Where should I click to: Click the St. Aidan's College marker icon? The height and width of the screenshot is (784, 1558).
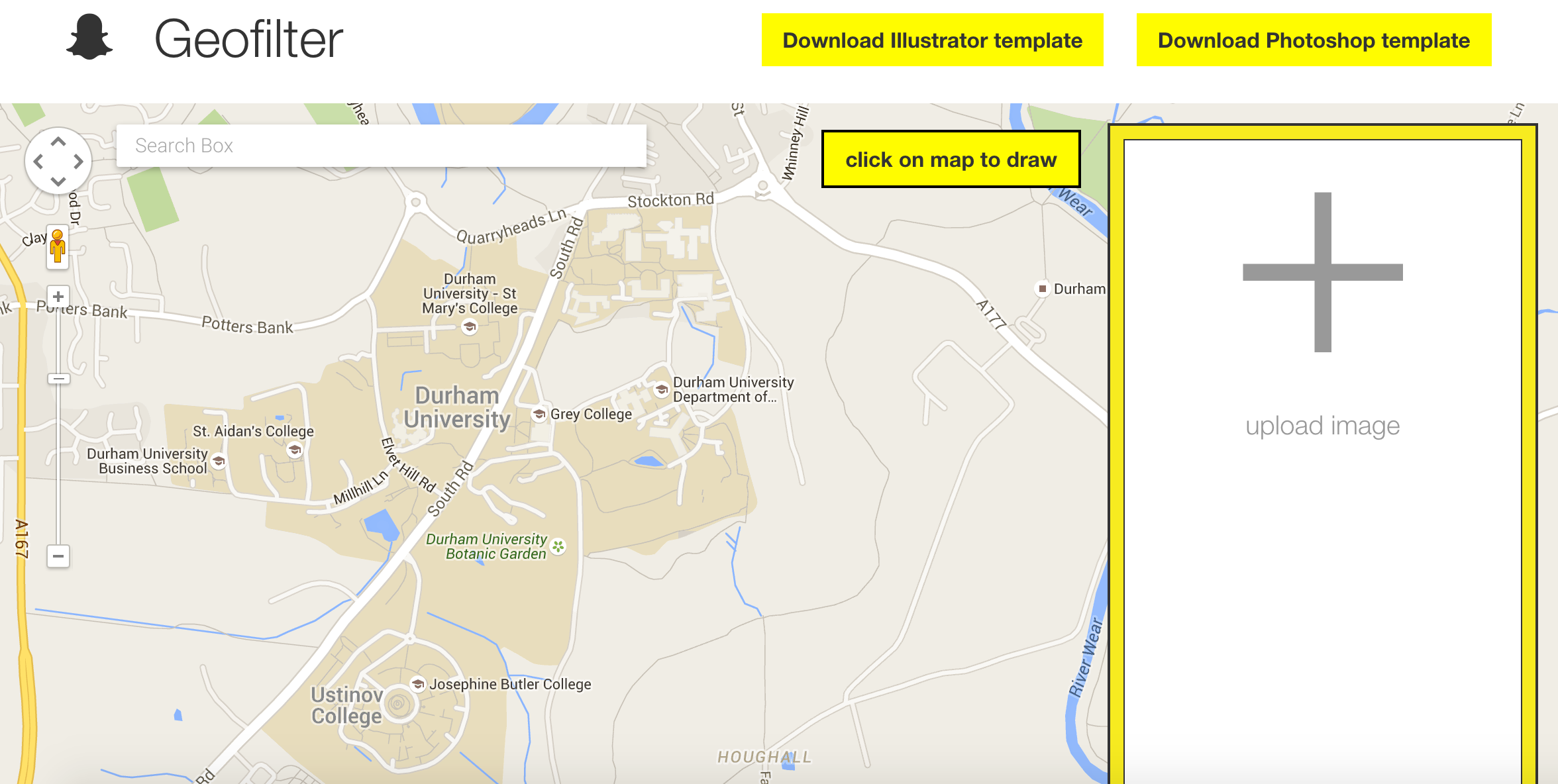pyautogui.click(x=295, y=450)
